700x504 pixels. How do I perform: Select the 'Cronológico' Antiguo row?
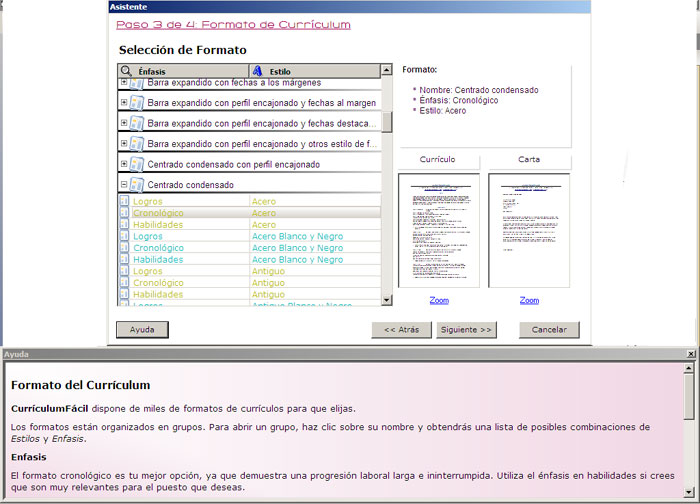point(250,282)
